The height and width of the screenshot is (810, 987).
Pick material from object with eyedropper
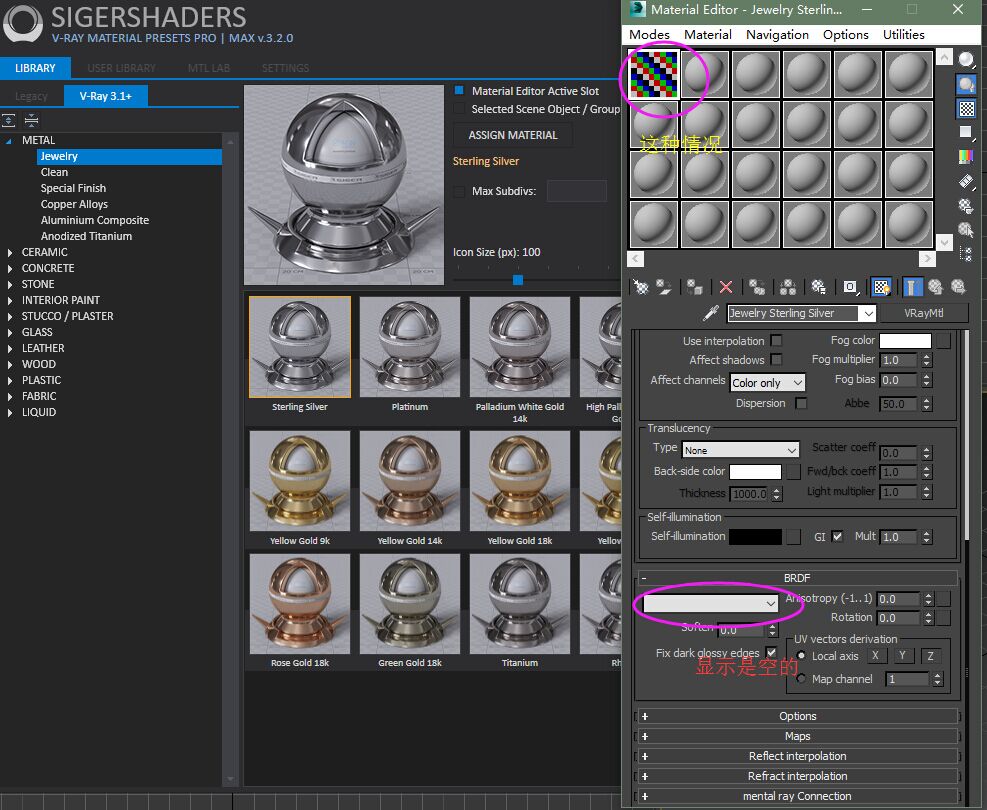[711, 313]
